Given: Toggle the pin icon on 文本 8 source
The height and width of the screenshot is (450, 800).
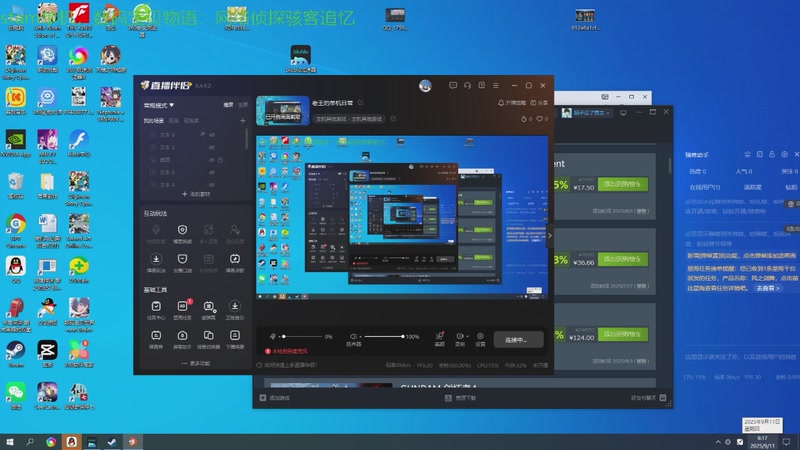Looking at the screenshot, I should click(x=203, y=135).
